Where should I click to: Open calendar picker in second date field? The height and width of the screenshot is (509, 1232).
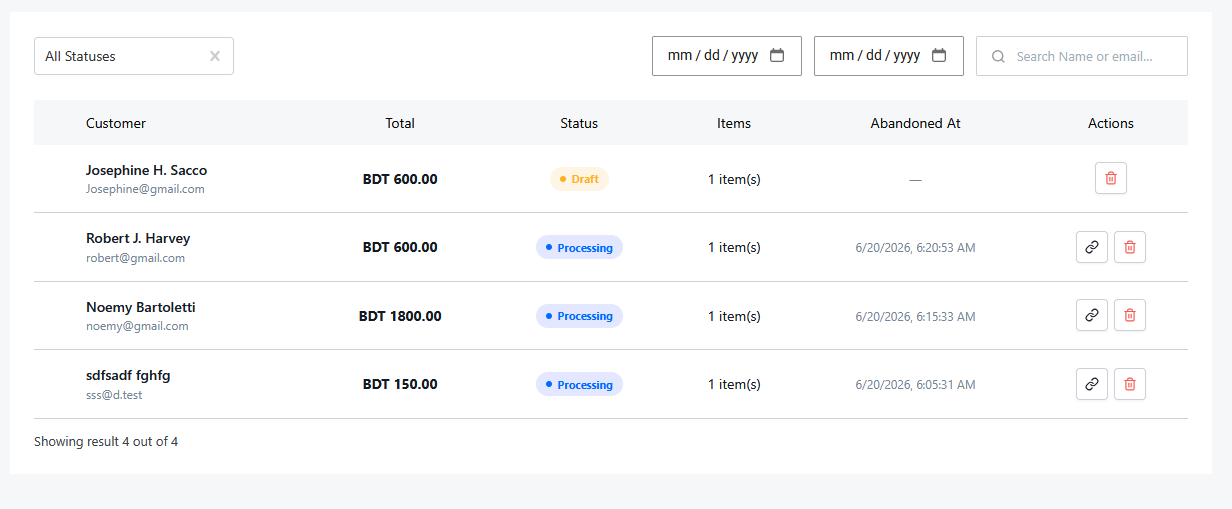coord(939,55)
